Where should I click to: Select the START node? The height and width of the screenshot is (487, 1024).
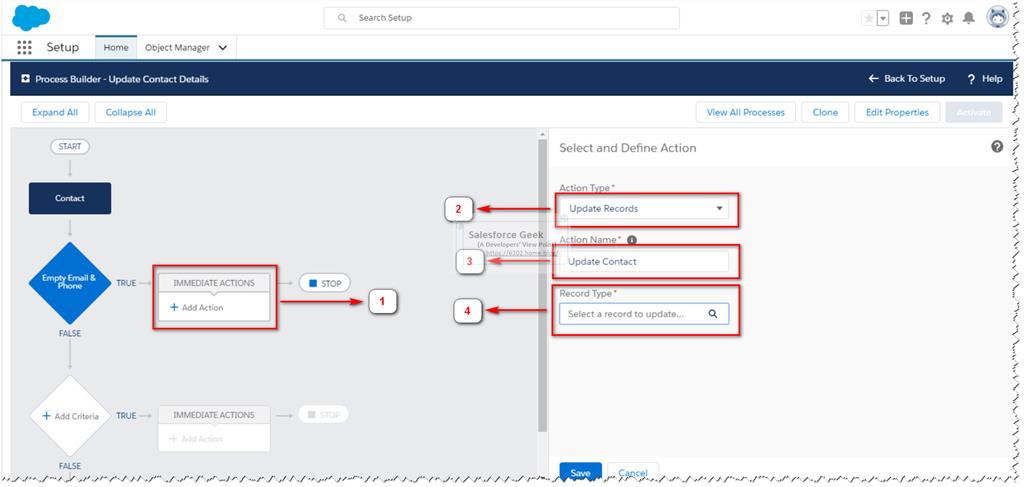[x=70, y=147]
